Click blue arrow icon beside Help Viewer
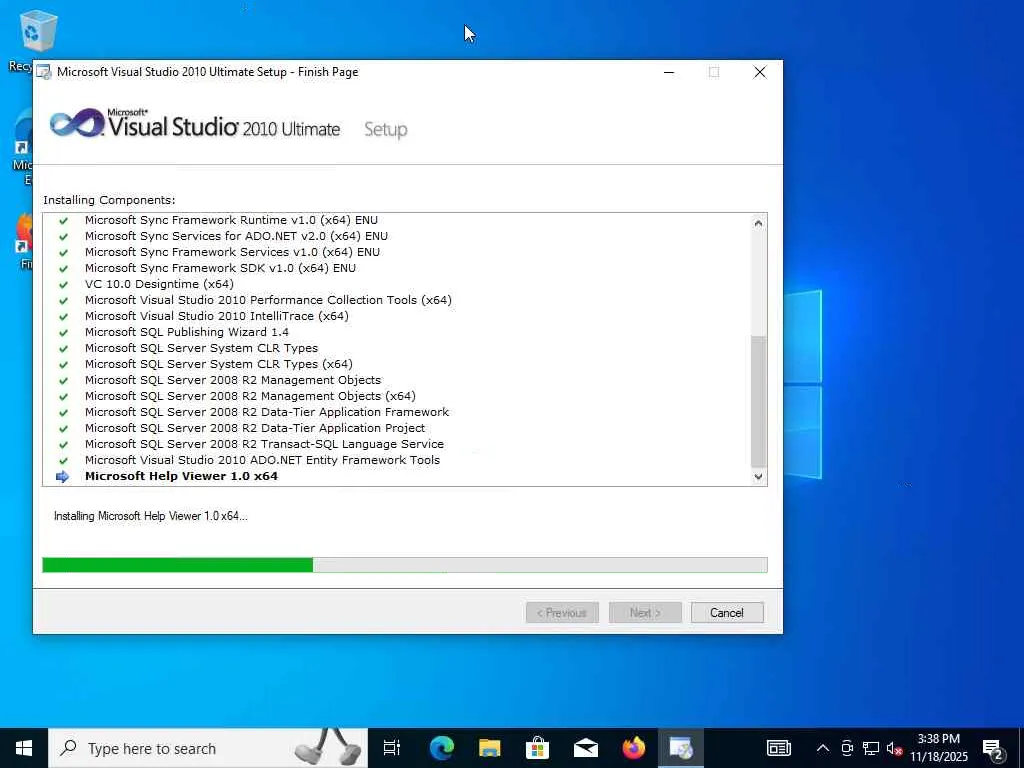1024x768 pixels. (x=63, y=477)
